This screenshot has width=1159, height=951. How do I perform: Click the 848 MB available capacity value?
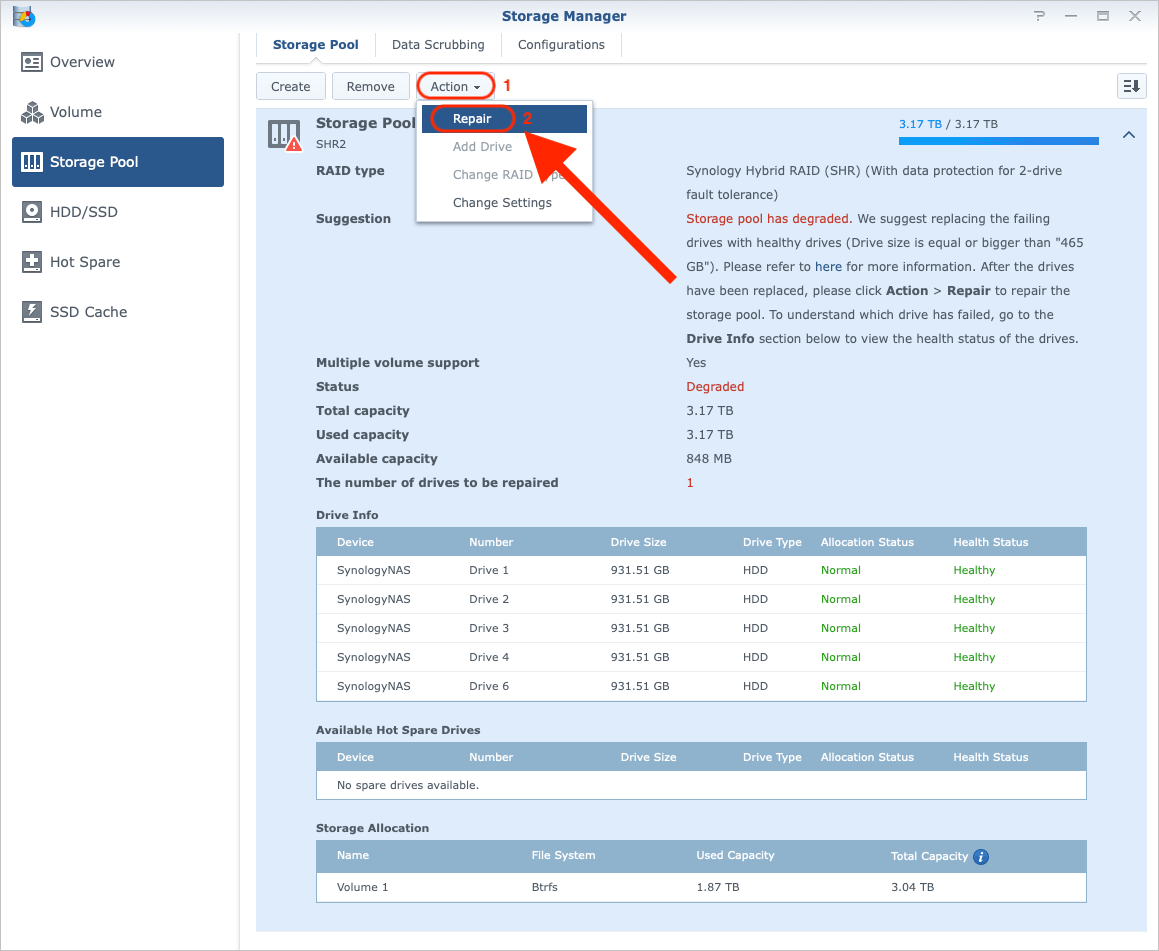point(708,459)
